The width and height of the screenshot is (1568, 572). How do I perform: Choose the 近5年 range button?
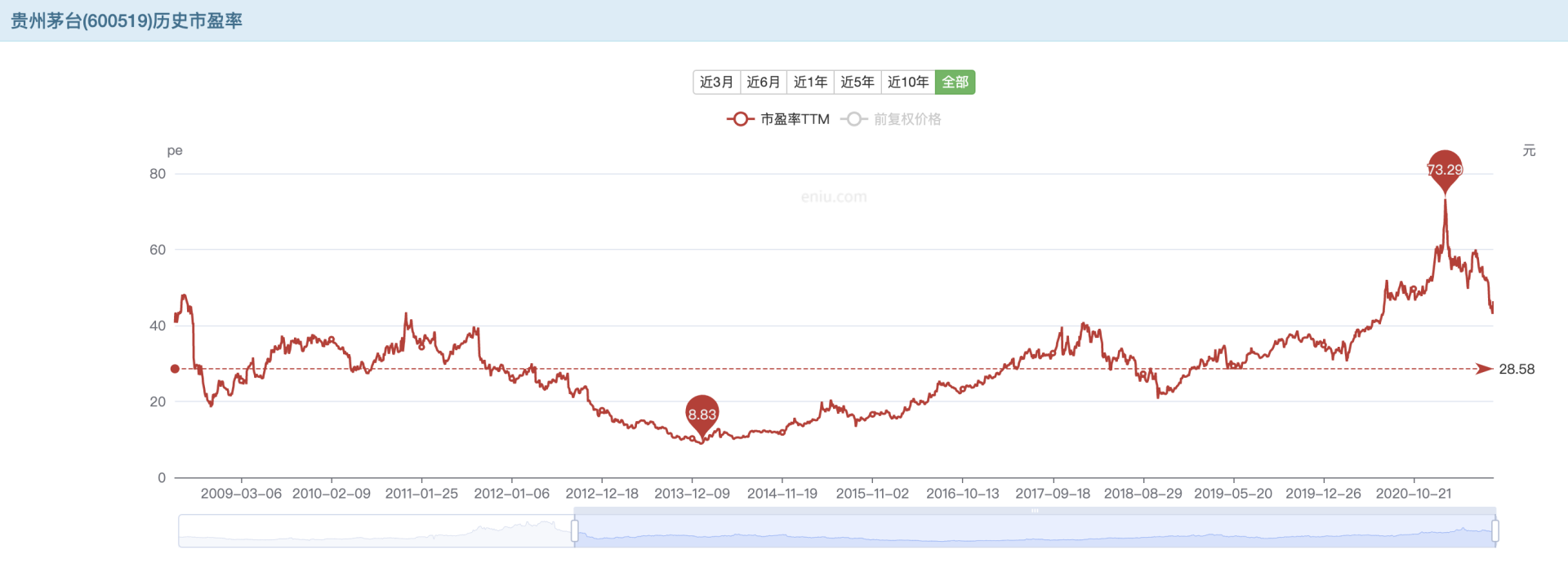(857, 82)
